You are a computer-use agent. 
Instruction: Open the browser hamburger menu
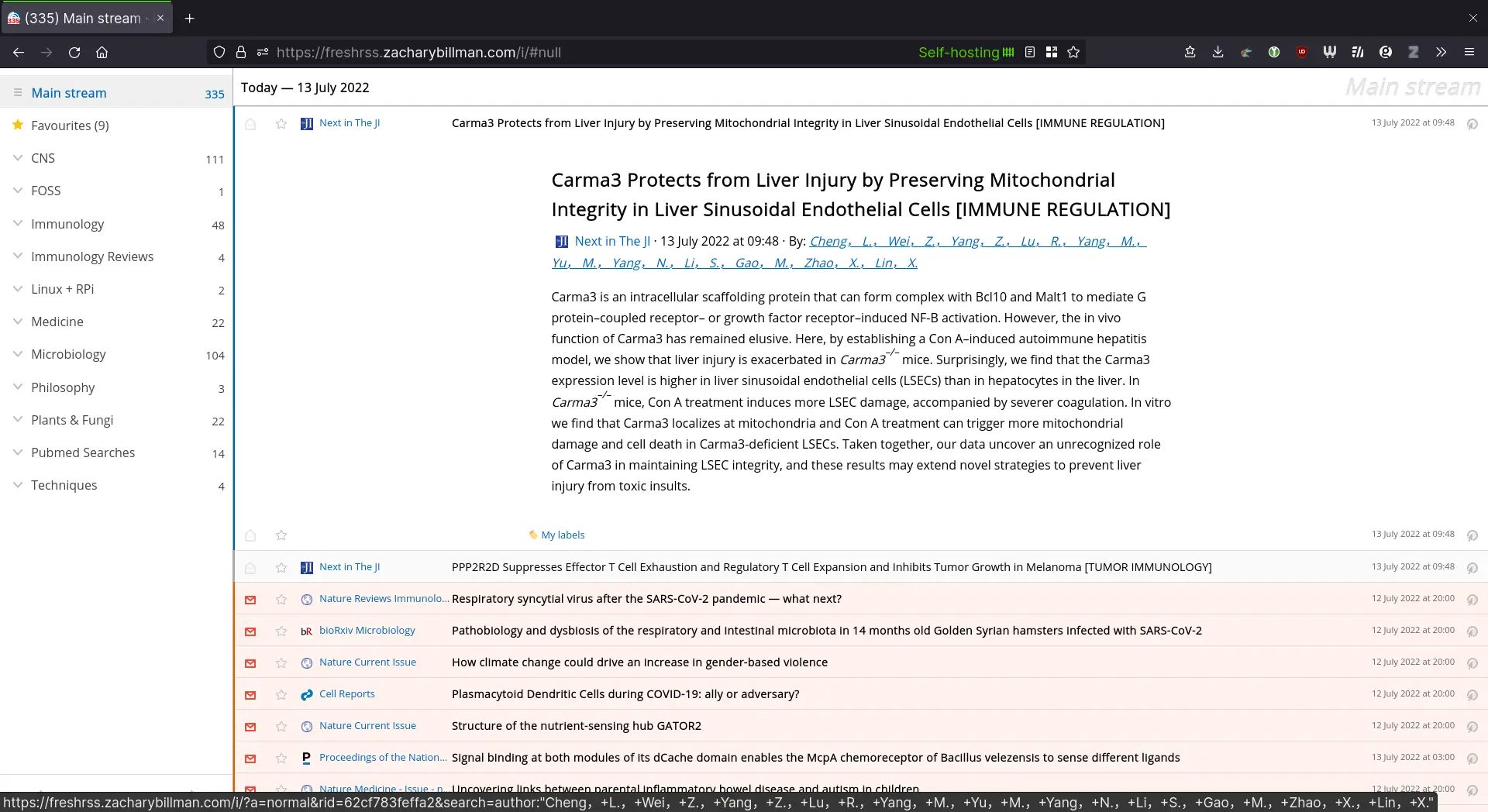coord(1469,53)
